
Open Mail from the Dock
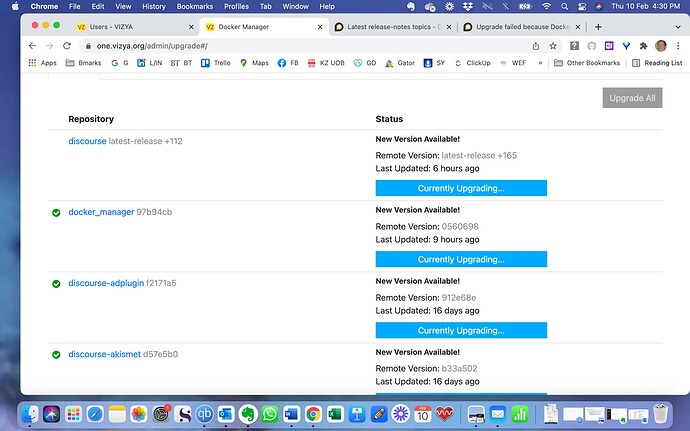[x=498, y=414]
